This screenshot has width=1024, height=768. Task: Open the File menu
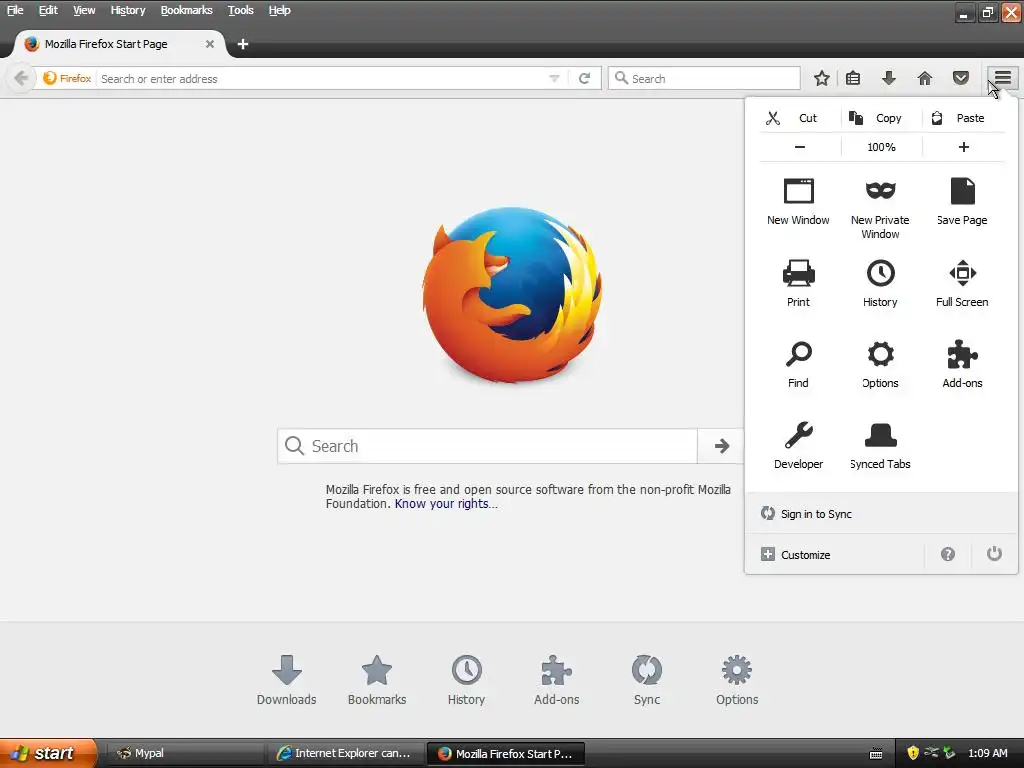[x=15, y=10]
